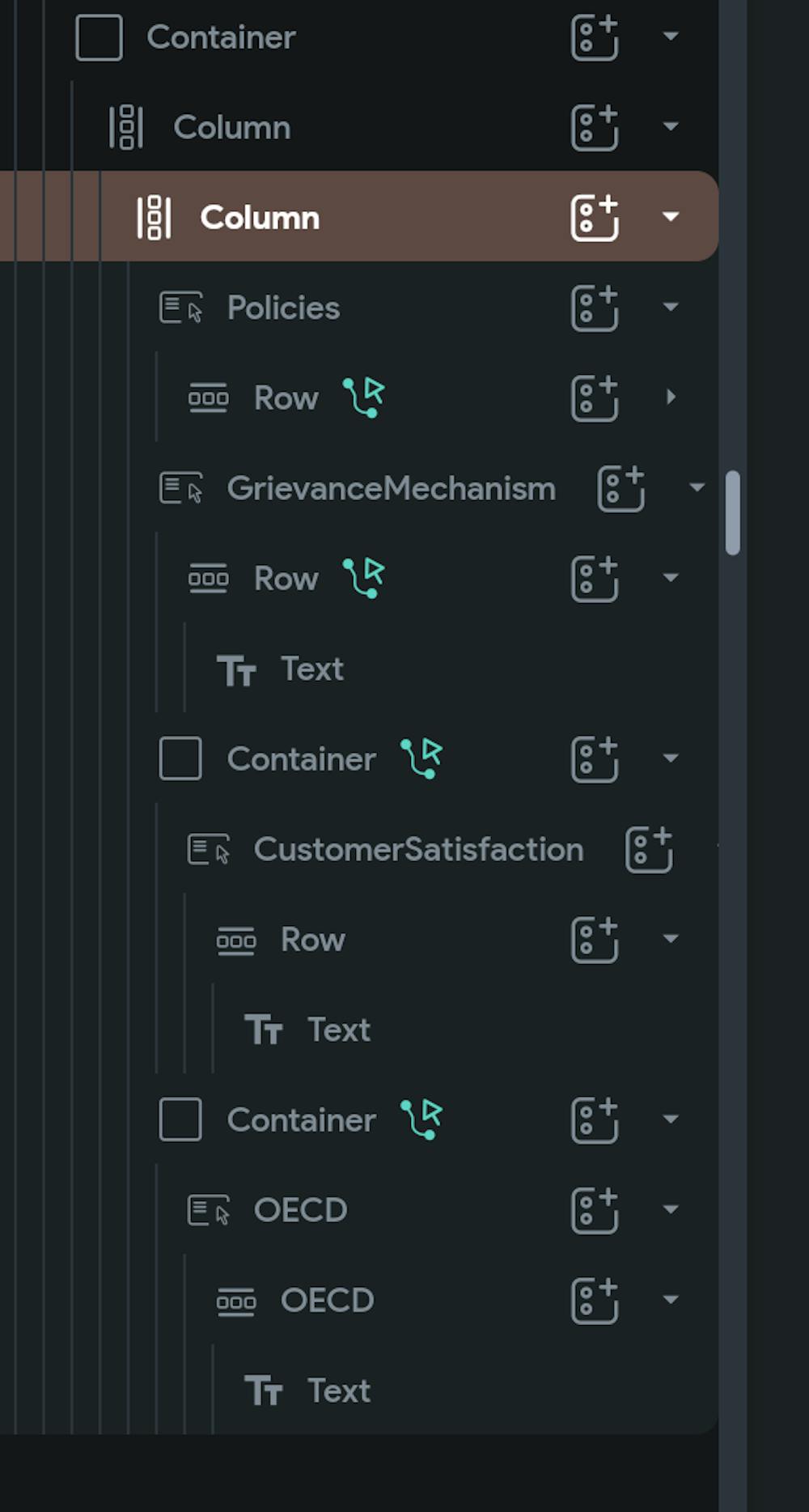Select the first Column below Container
This screenshot has width=809, height=1512.
pyautogui.click(x=231, y=127)
